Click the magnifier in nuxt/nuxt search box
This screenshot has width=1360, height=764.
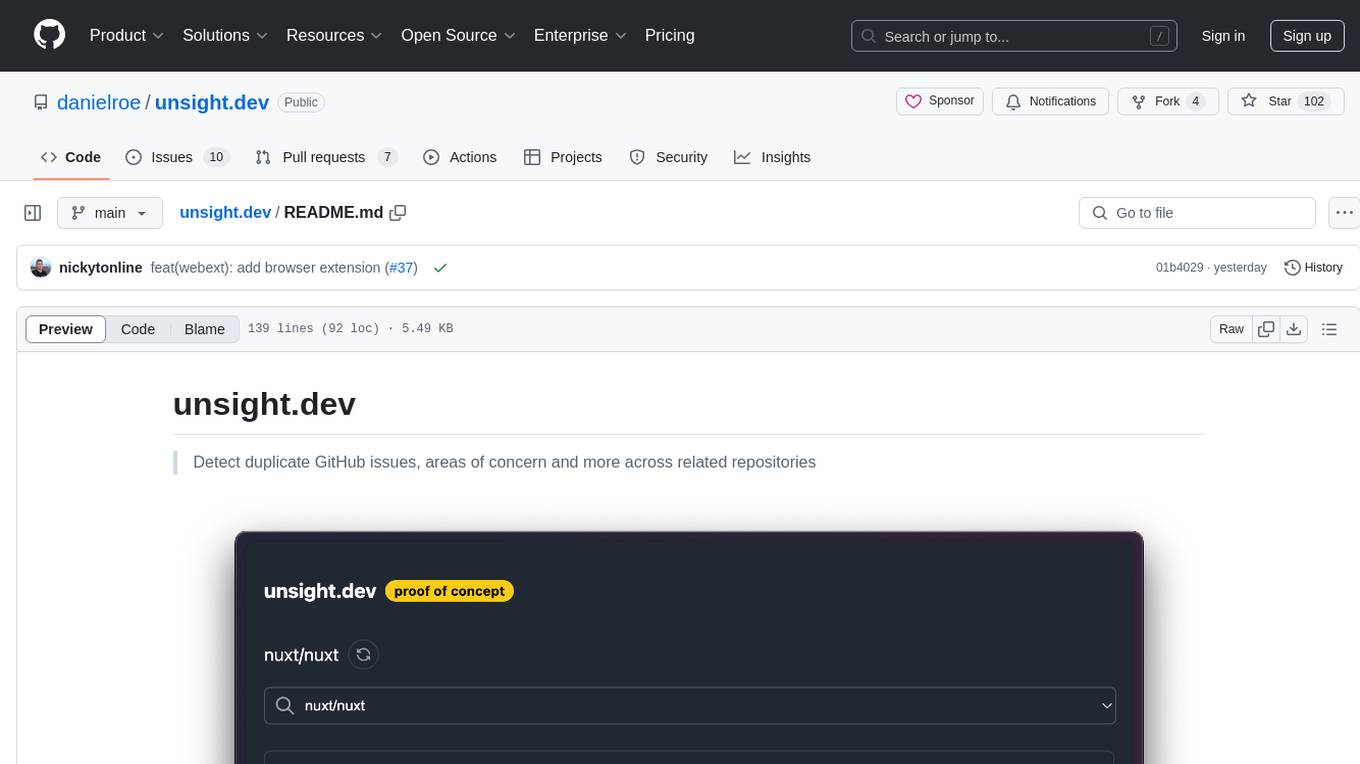285,705
